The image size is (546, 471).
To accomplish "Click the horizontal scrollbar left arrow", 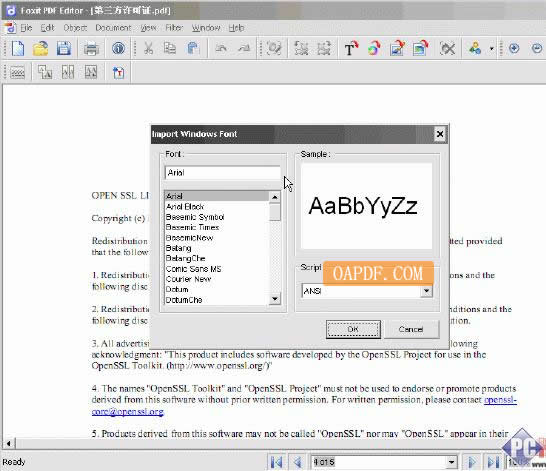I will (x=9, y=443).
